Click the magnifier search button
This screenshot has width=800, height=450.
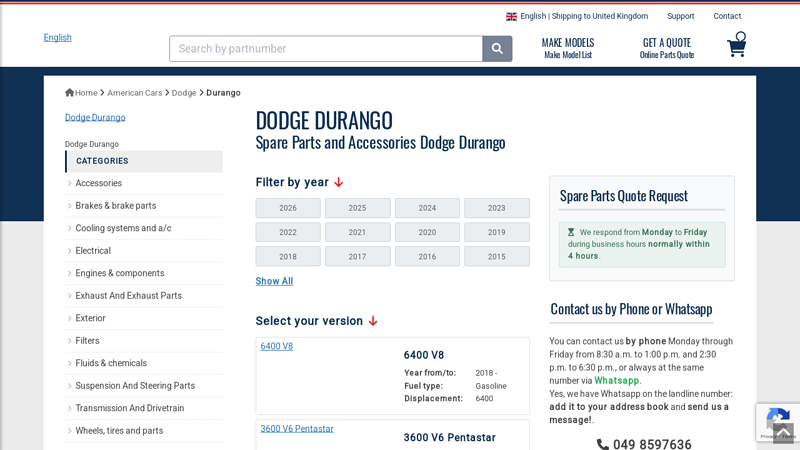(x=497, y=48)
